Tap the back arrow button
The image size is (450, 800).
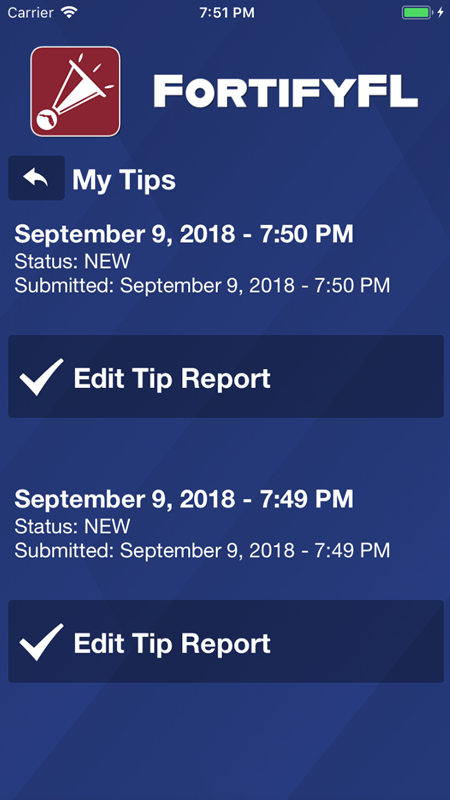coord(36,178)
